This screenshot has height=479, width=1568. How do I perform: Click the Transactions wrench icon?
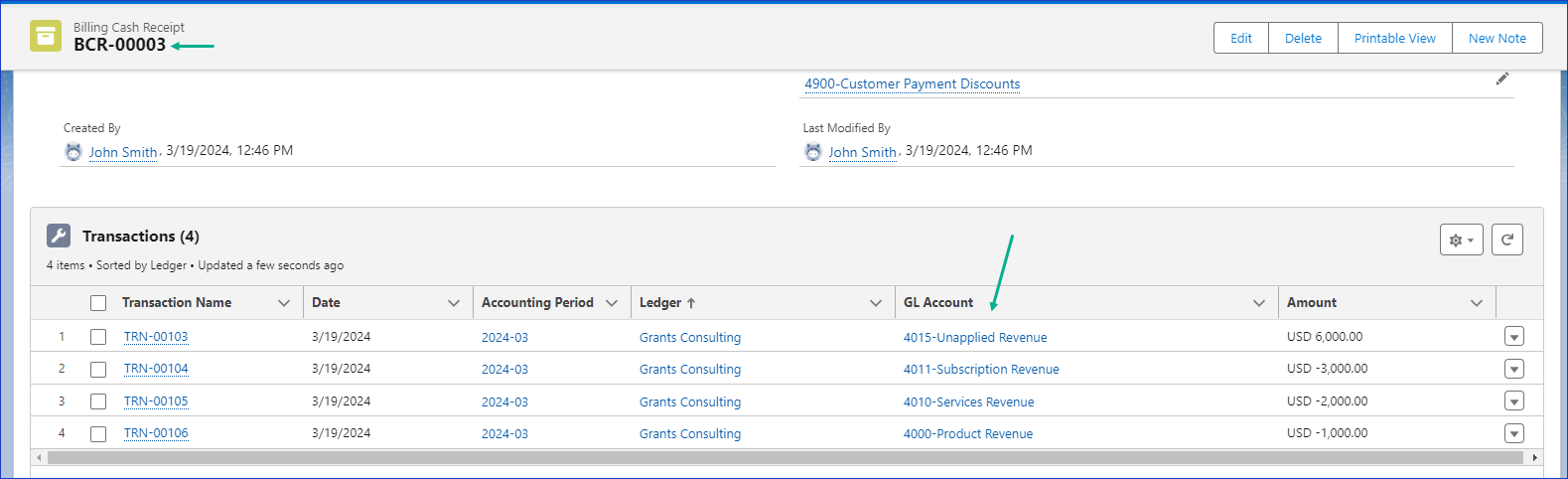[59, 236]
